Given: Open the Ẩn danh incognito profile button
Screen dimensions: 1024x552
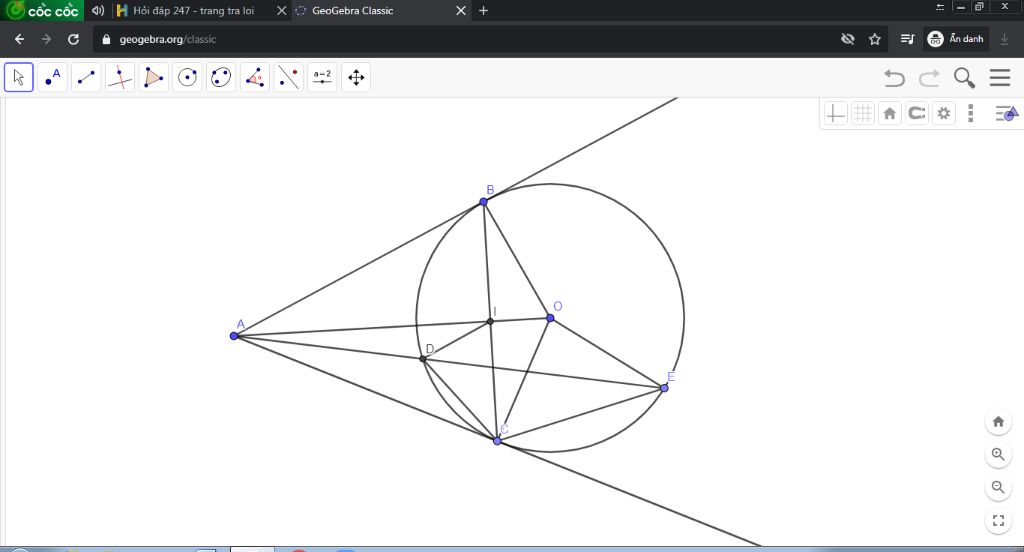Looking at the screenshot, I should point(956,39).
